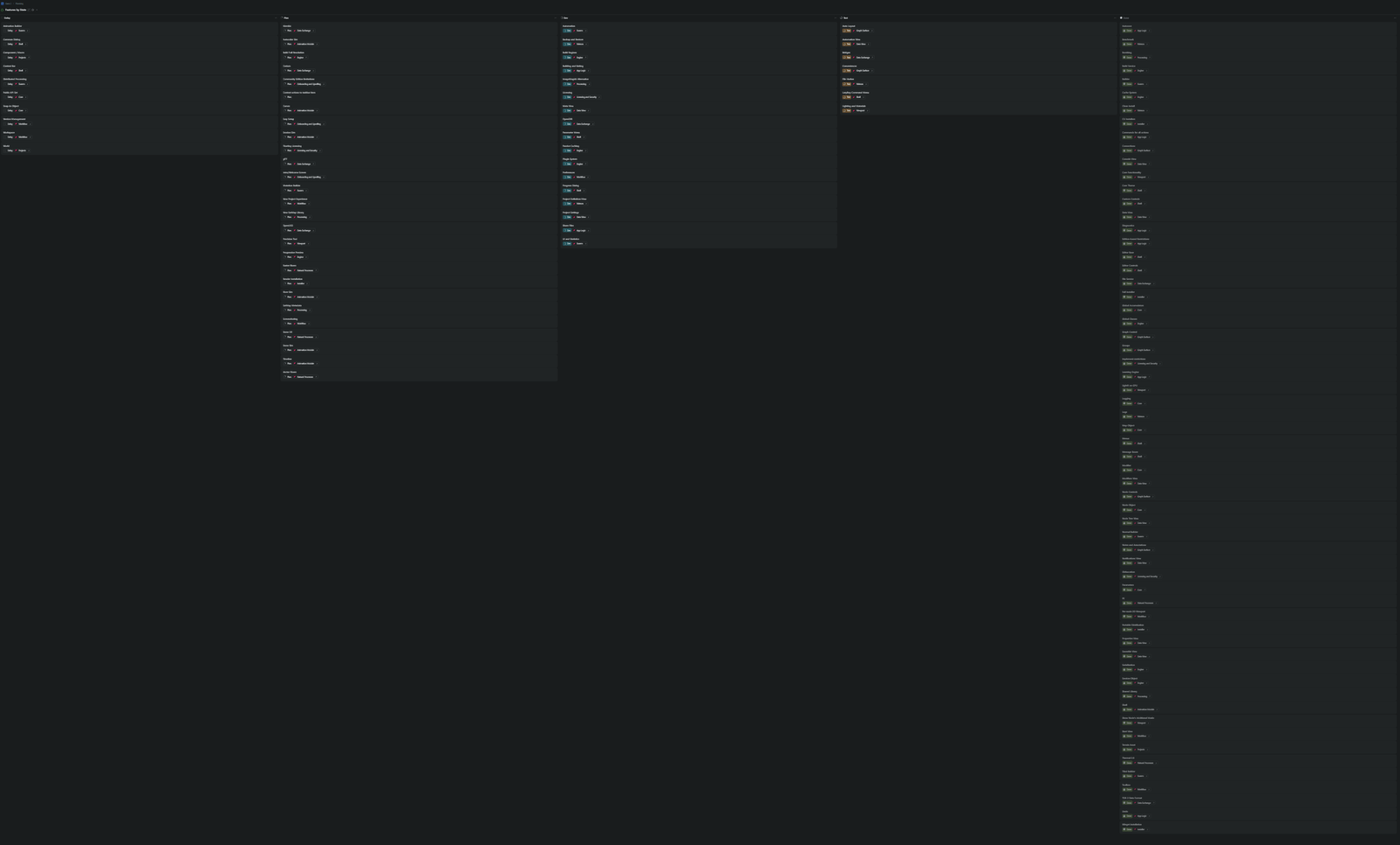Click the green Done badge on Clean Install
1400x845 pixels.
coord(1127,110)
